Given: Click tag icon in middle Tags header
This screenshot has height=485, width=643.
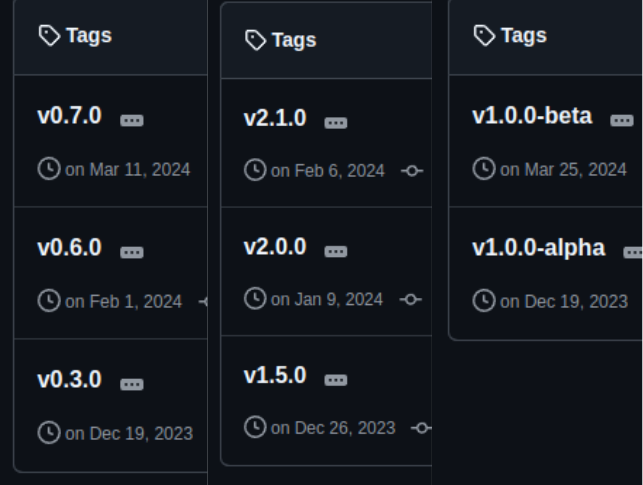Looking at the screenshot, I should click(x=255, y=40).
